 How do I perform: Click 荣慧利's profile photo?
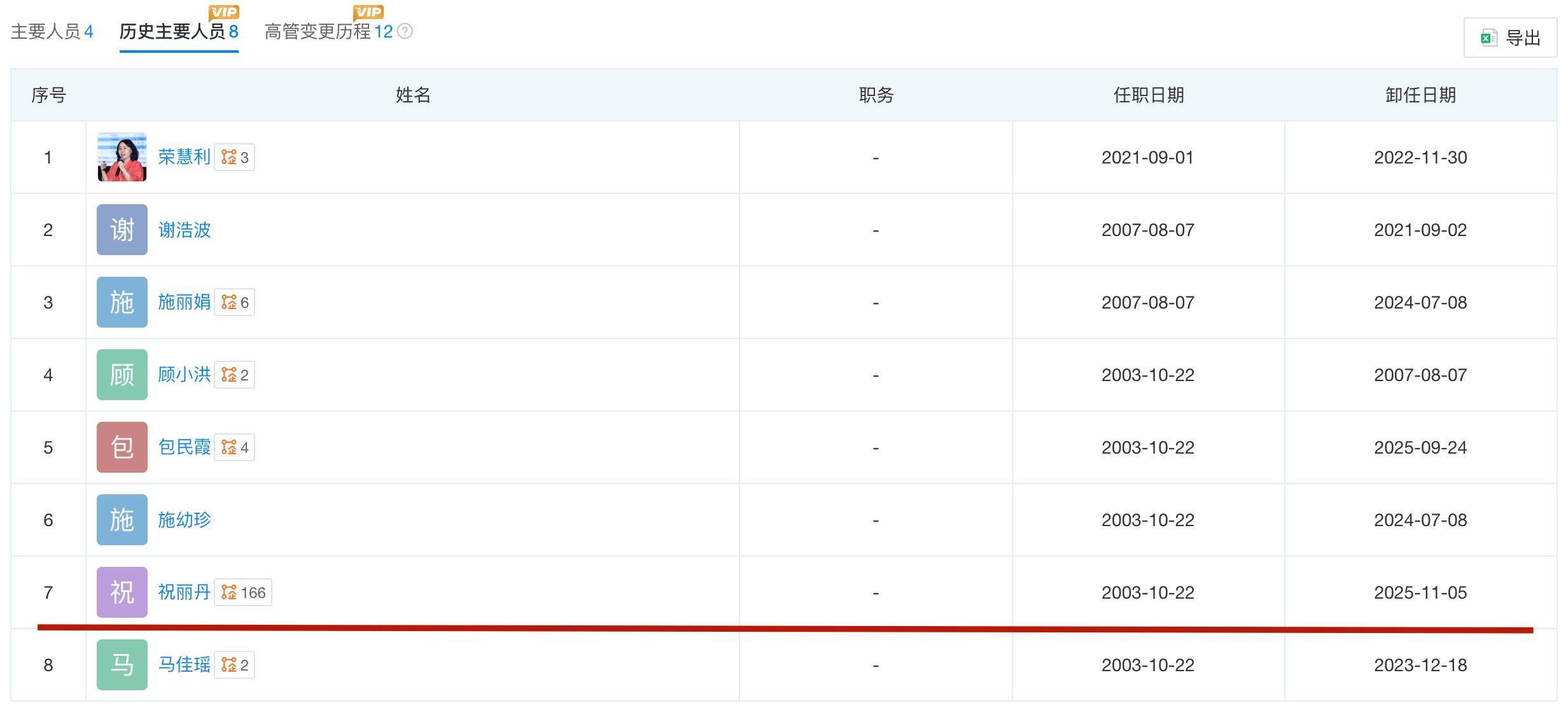click(122, 157)
